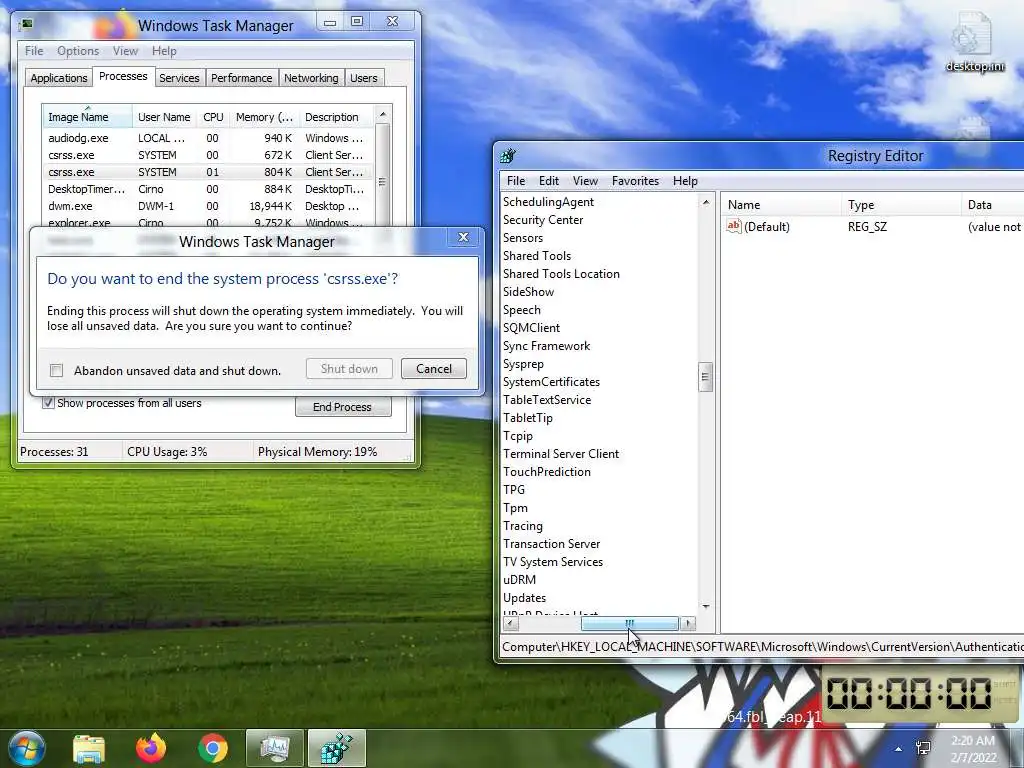Image resolution: width=1024 pixels, height=768 pixels.
Task: Select Registry Editor taskbar button
Action: tap(336, 748)
